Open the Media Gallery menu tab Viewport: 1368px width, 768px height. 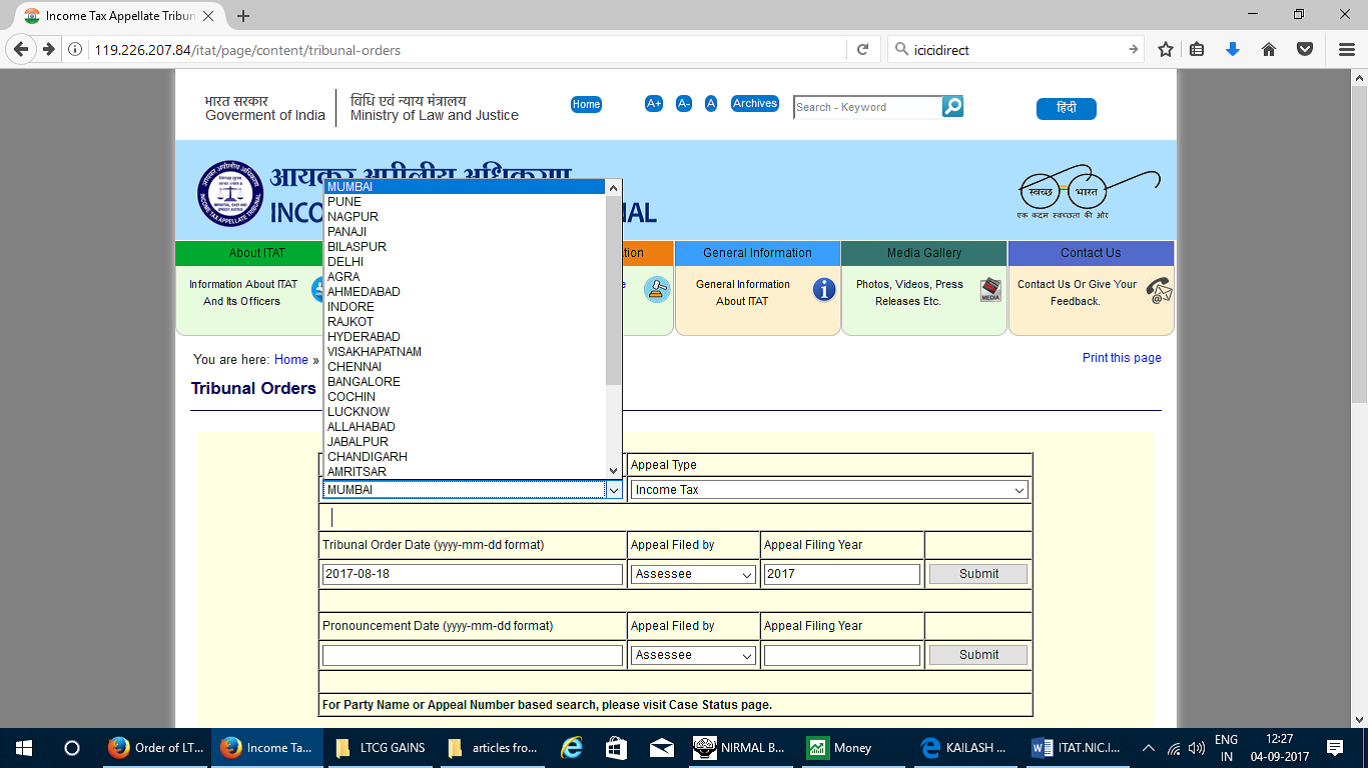click(x=923, y=253)
